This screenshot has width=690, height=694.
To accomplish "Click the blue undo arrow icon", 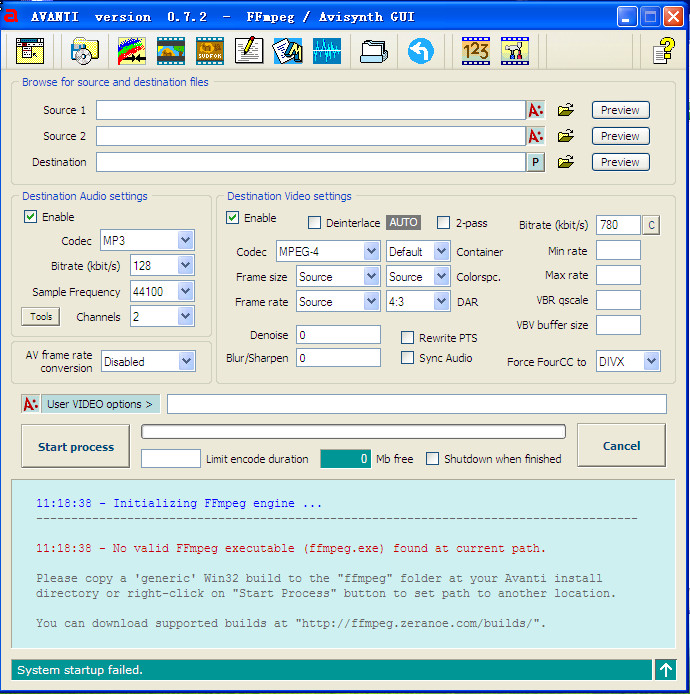I will click(x=420, y=51).
